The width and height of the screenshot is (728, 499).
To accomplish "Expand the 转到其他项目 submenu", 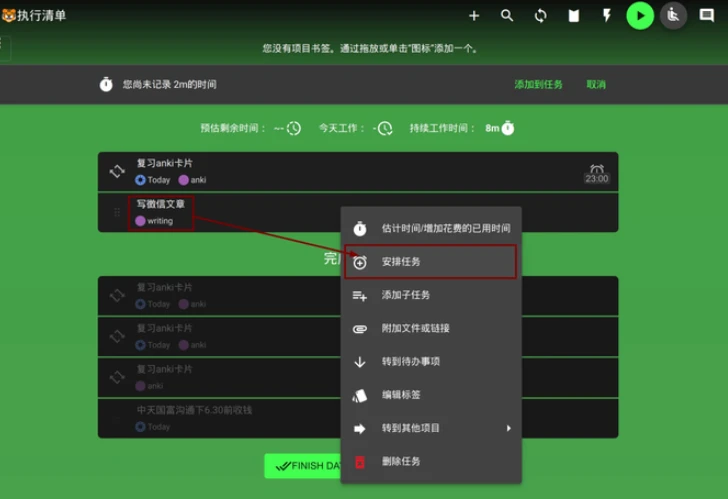I will (431, 428).
